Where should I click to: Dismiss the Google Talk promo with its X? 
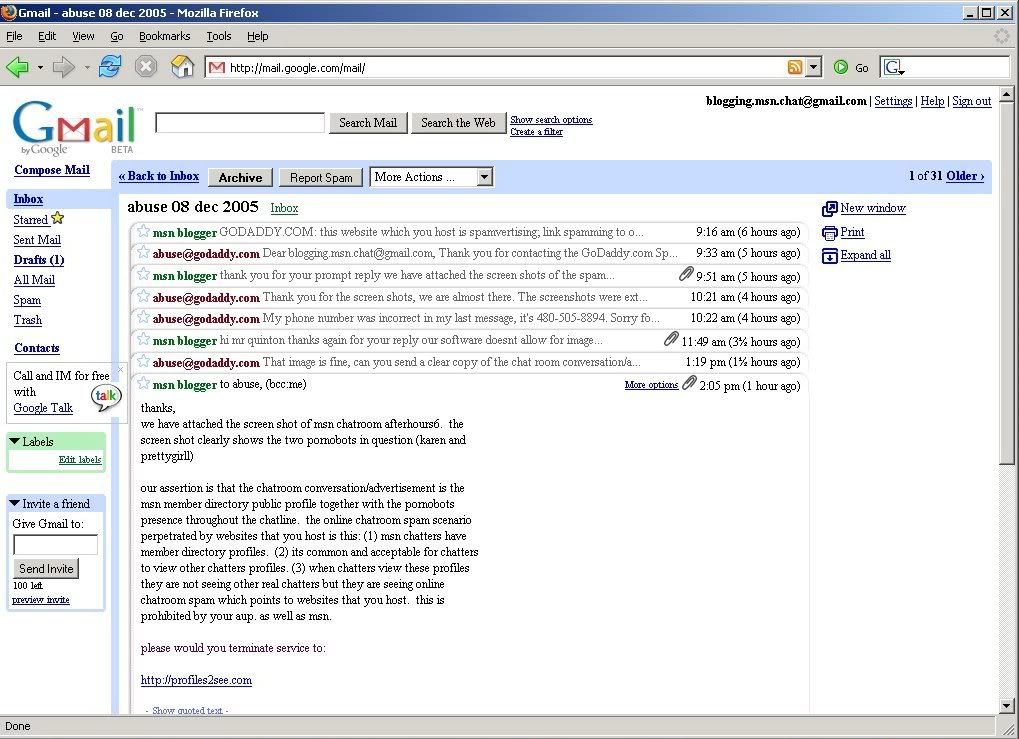[120, 370]
